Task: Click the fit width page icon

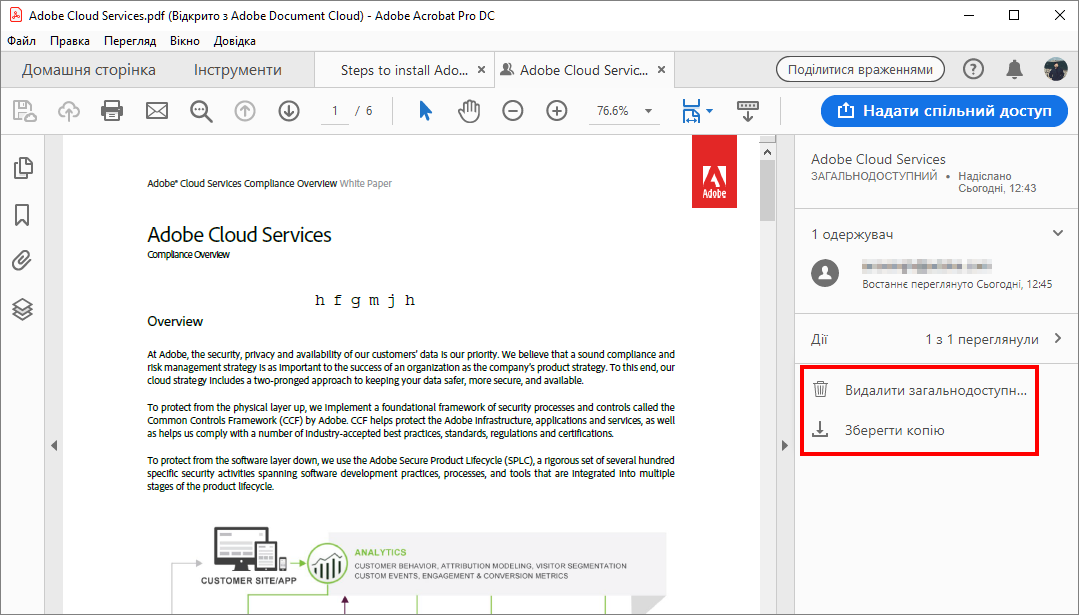Action: point(691,111)
